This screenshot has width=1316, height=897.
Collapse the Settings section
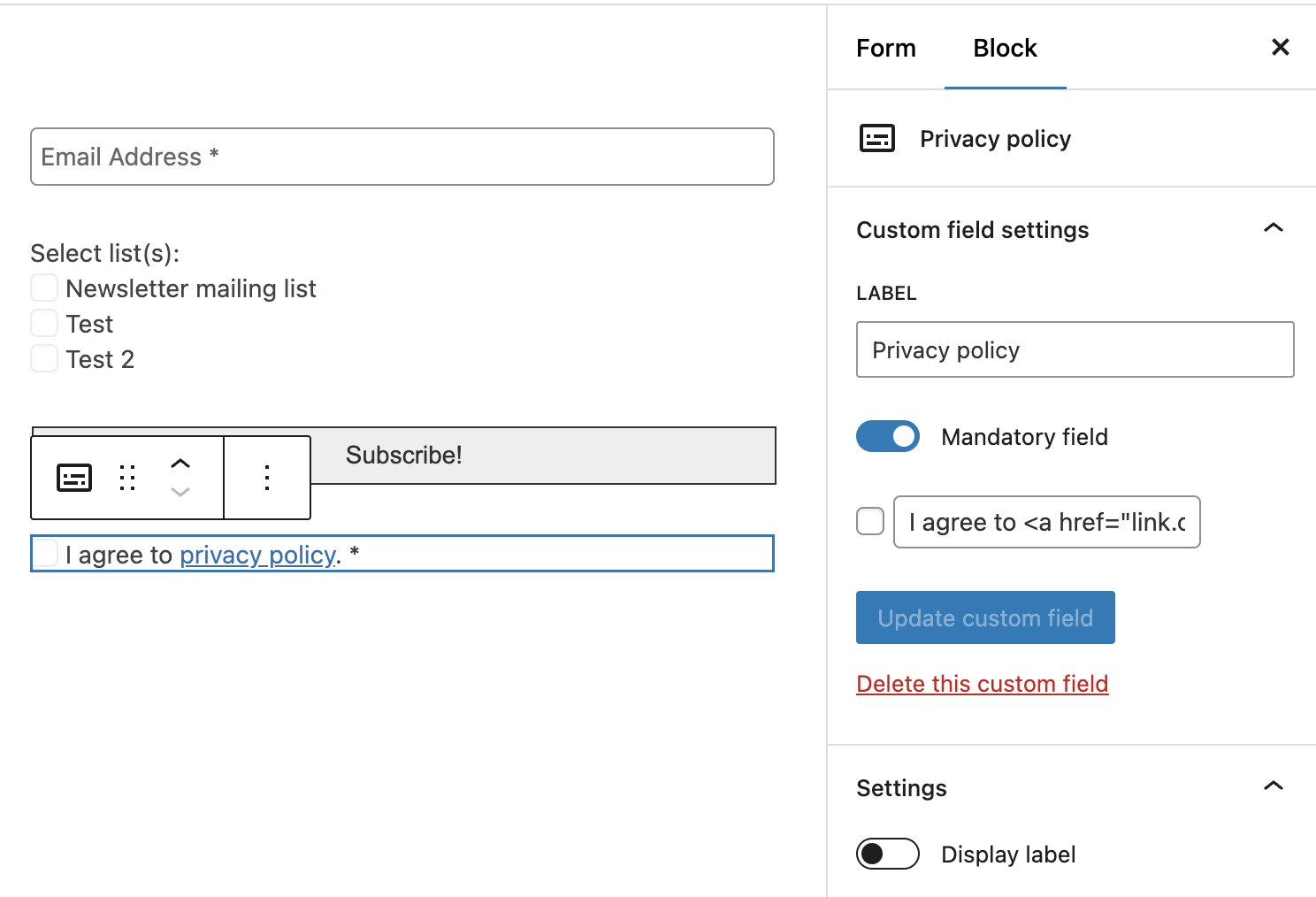point(1273,787)
